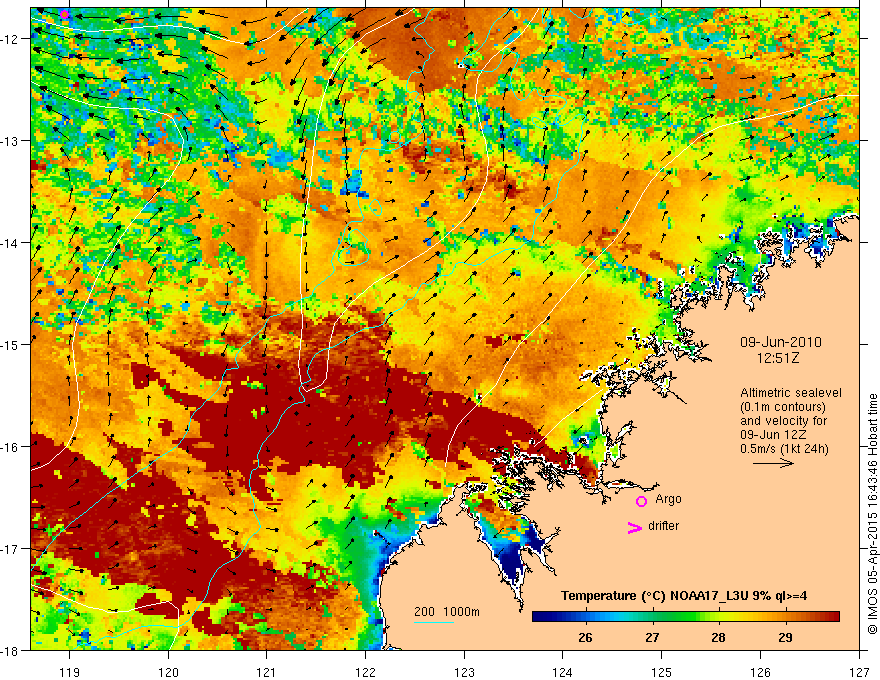Click the longitude label 120
The image size is (880, 680).
[168, 672]
